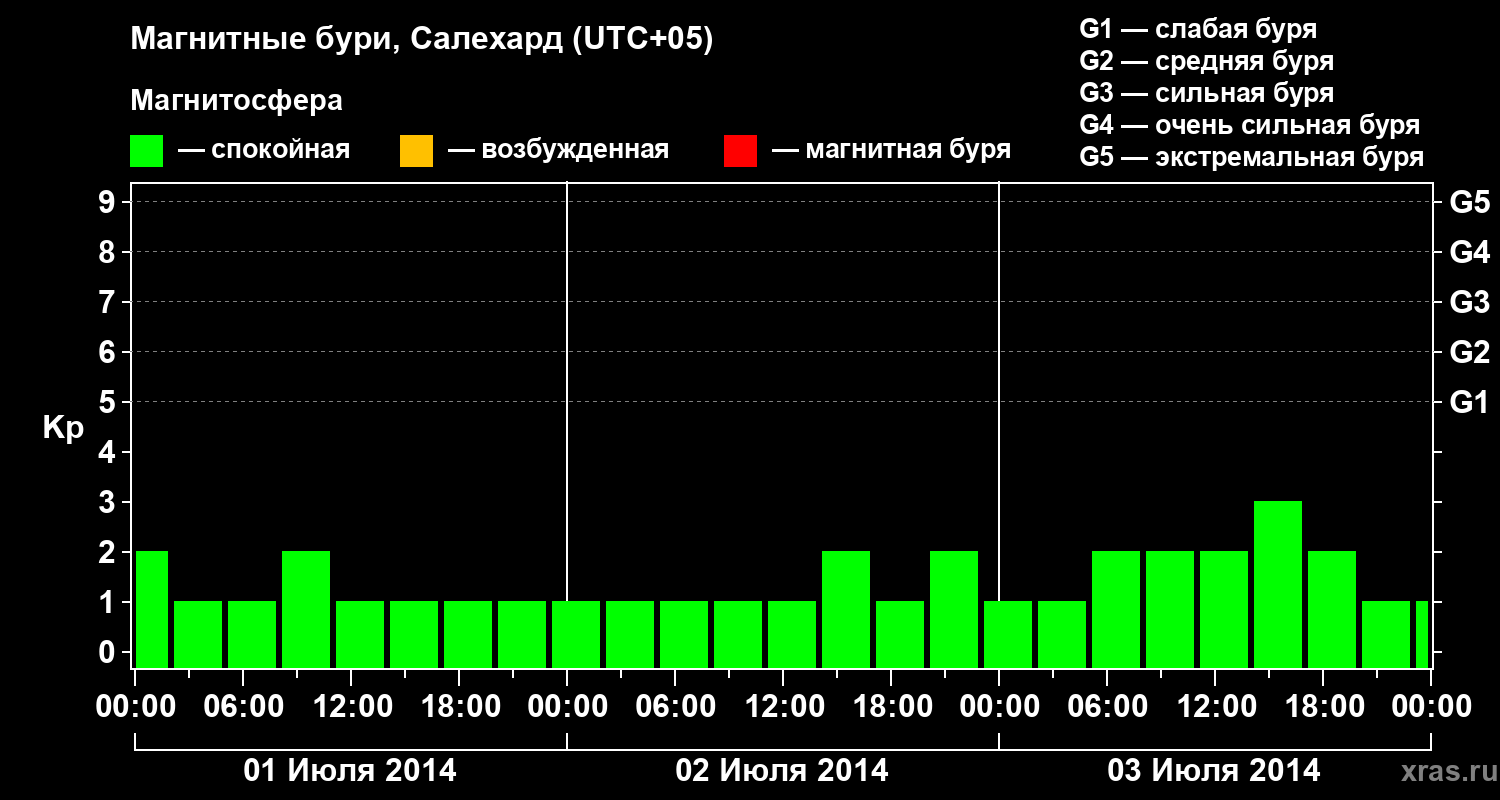The image size is (1500, 800).
Task: Click the 'G4 — очень сильная буря' legend line
Action: pyautogui.click(x=1250, y=125)
